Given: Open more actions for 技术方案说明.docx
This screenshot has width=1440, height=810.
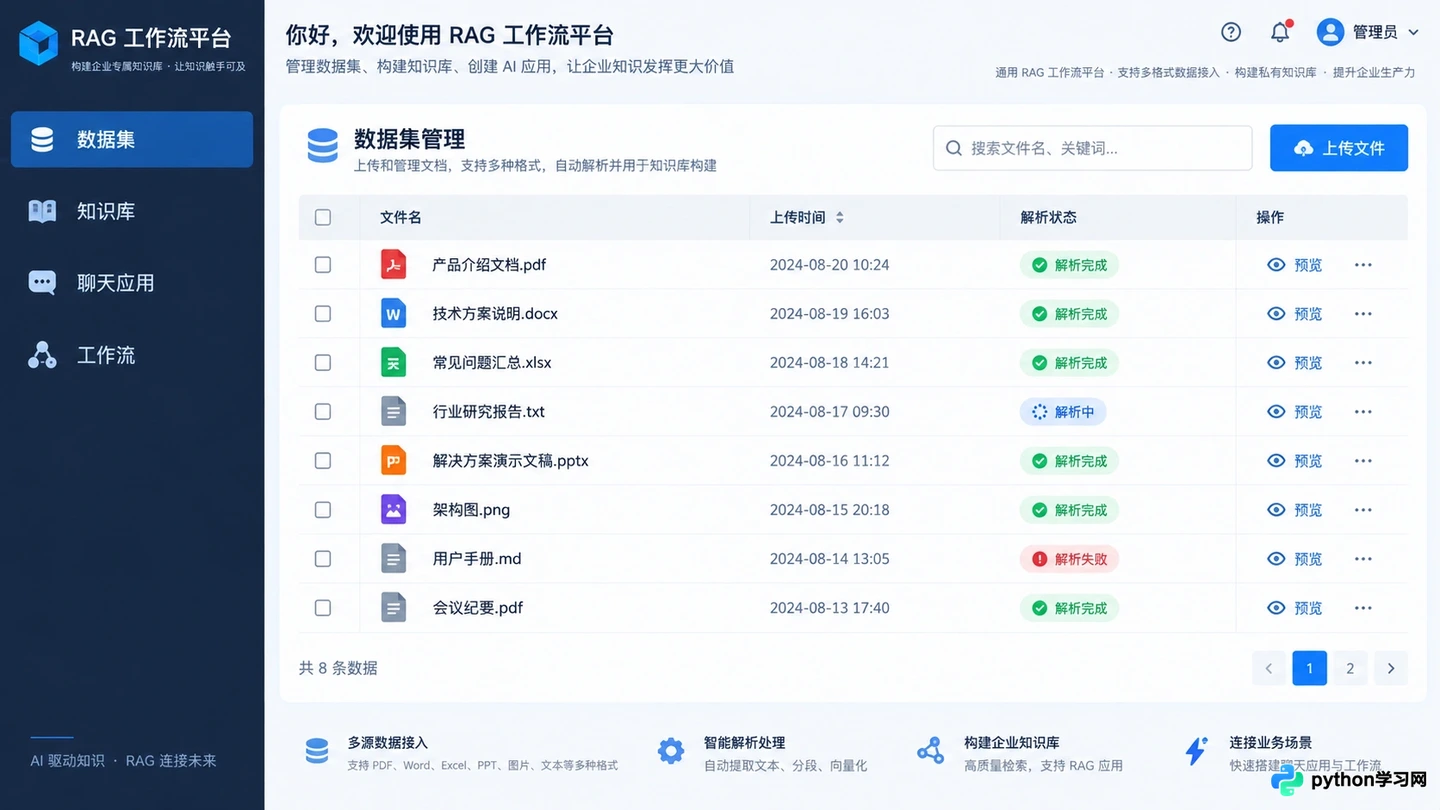Looking at the screenshot, I should click(1363, 314).
